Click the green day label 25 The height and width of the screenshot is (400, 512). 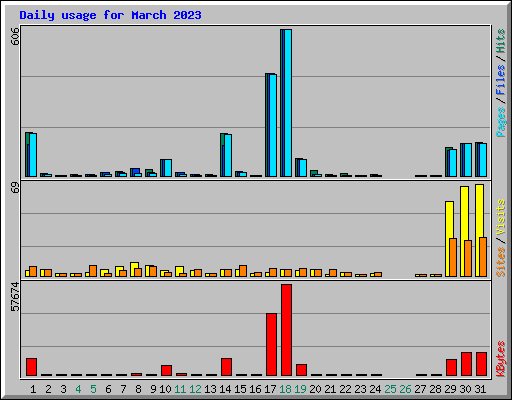(390, 389)
